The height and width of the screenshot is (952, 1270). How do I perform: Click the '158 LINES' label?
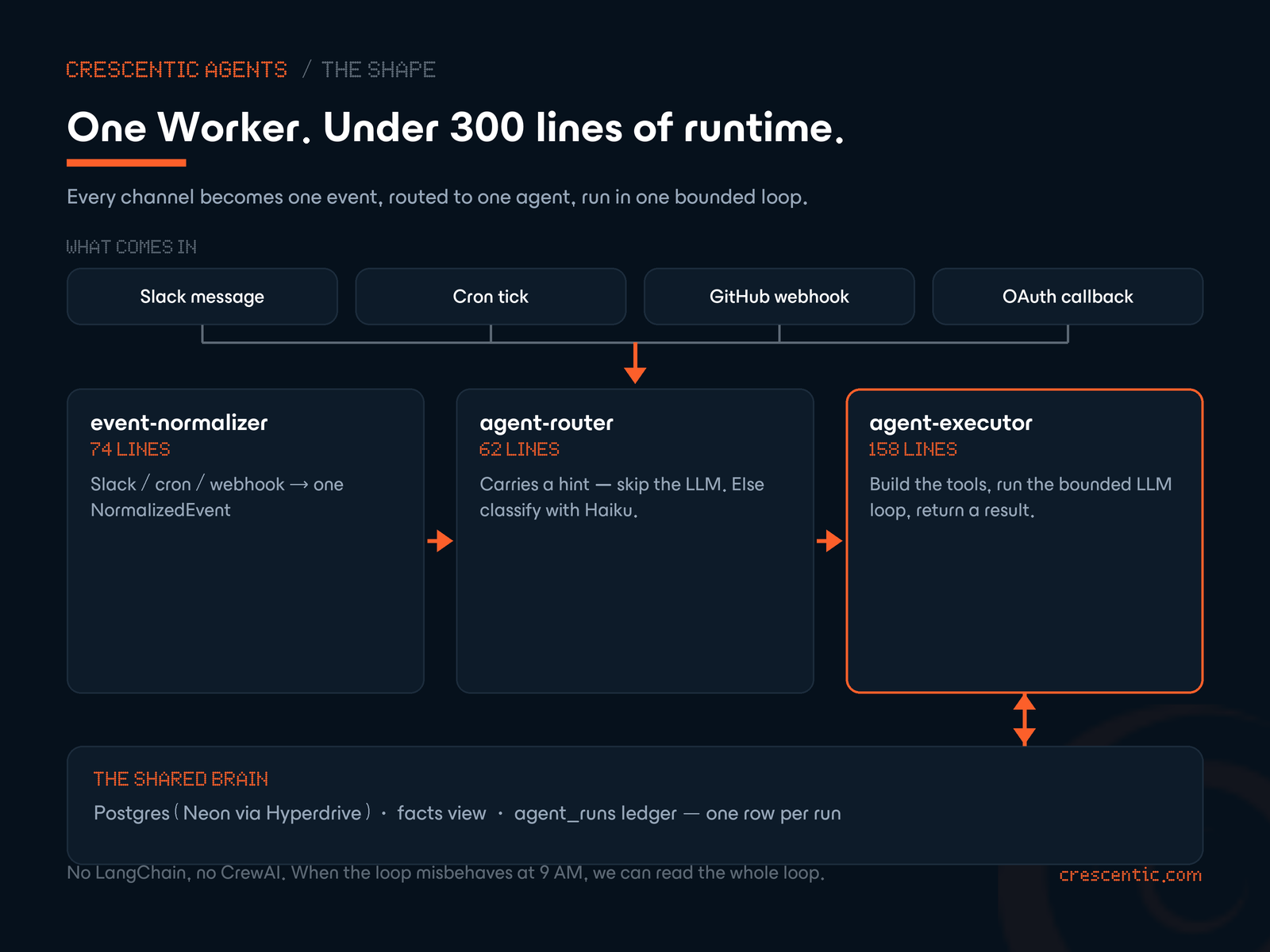913,449
